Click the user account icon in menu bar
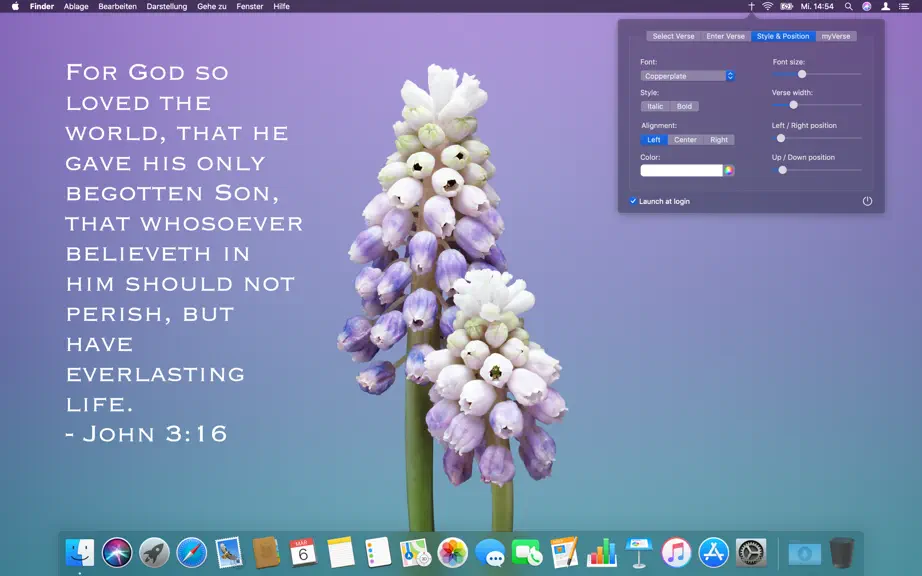This screenshot has width=922, height=576. 885,6
